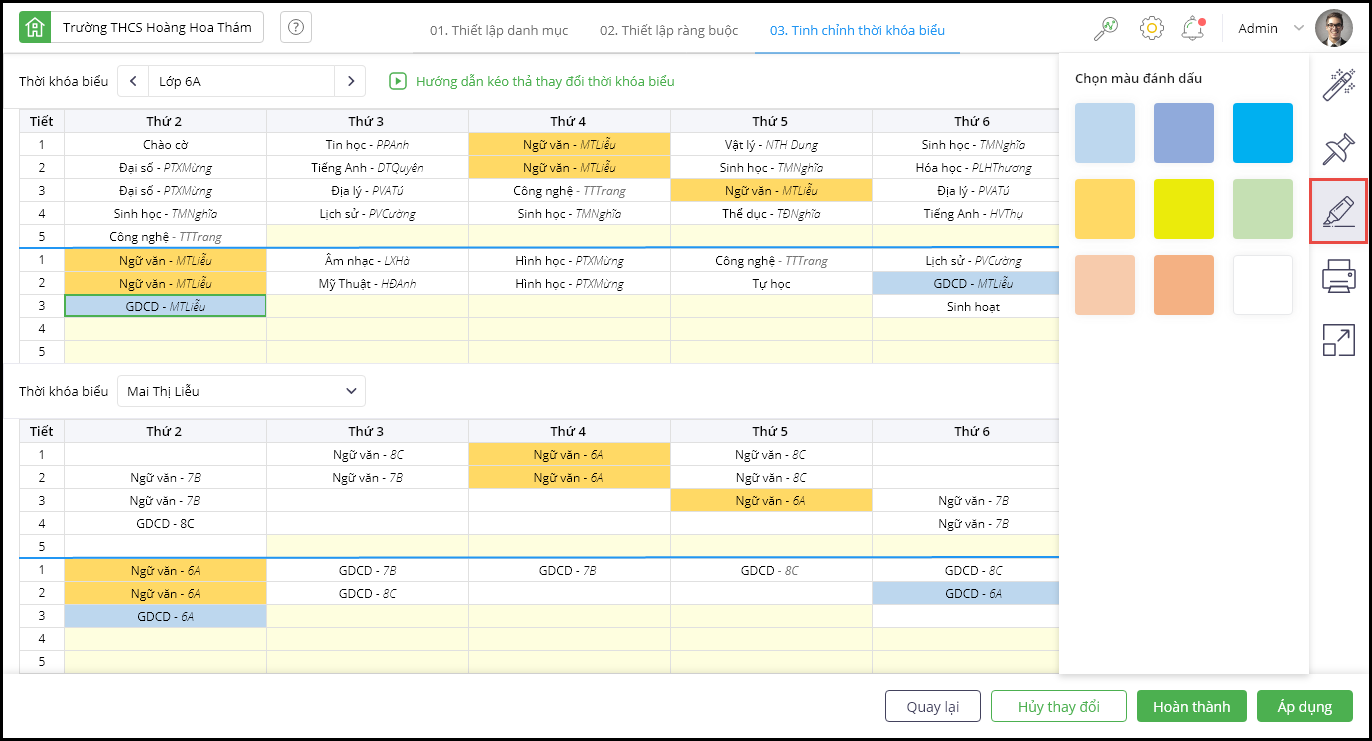
Task: Open the notifications bell
Action: click(x=1192, y=28)
